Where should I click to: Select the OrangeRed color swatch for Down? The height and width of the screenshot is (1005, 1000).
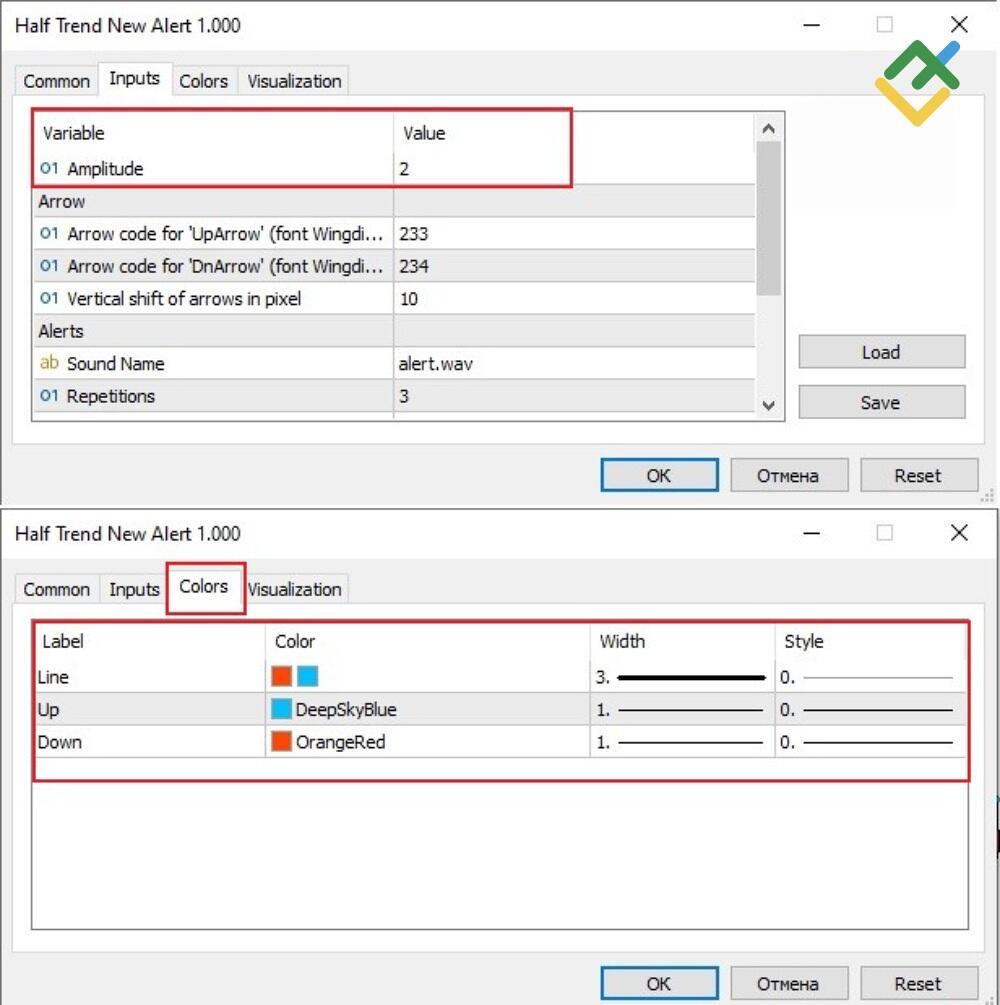[281, 742]
